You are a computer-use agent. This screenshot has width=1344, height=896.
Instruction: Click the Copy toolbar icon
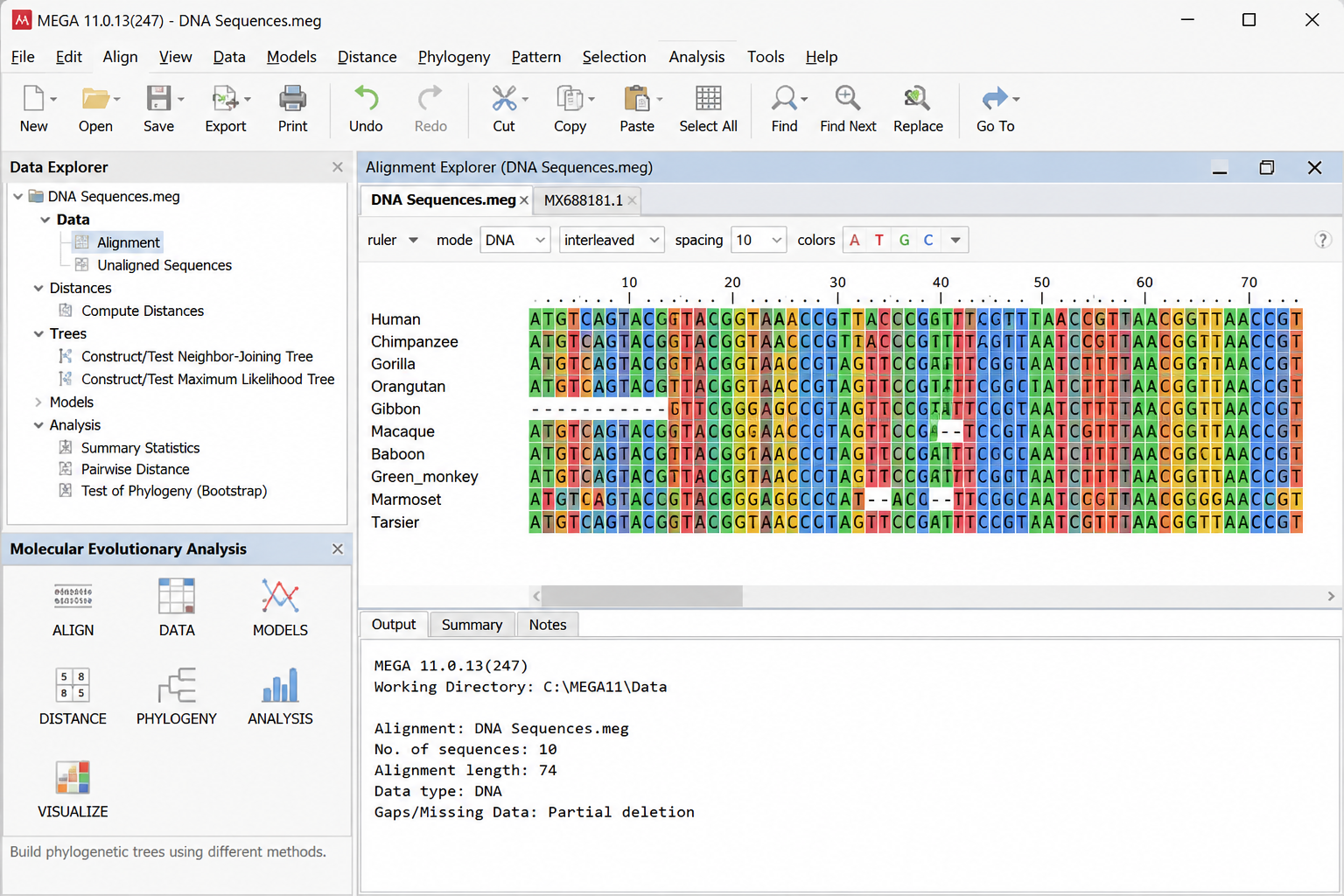point(570,98)
